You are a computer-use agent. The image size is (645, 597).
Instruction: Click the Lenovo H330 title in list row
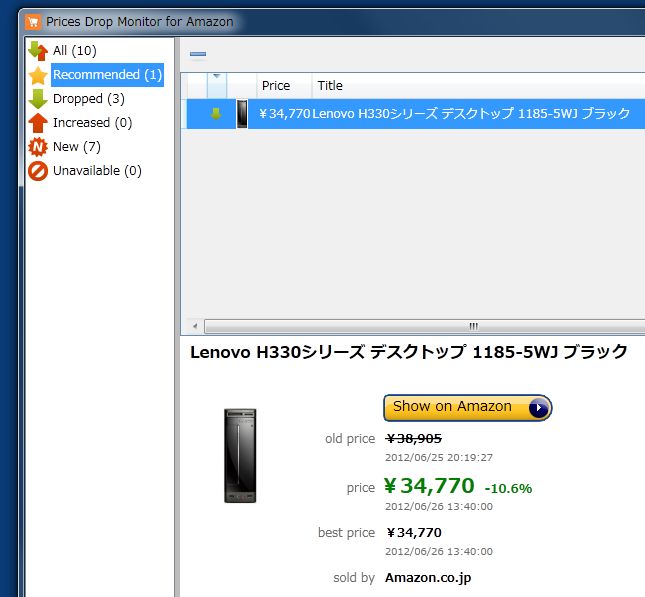(471, 114)
